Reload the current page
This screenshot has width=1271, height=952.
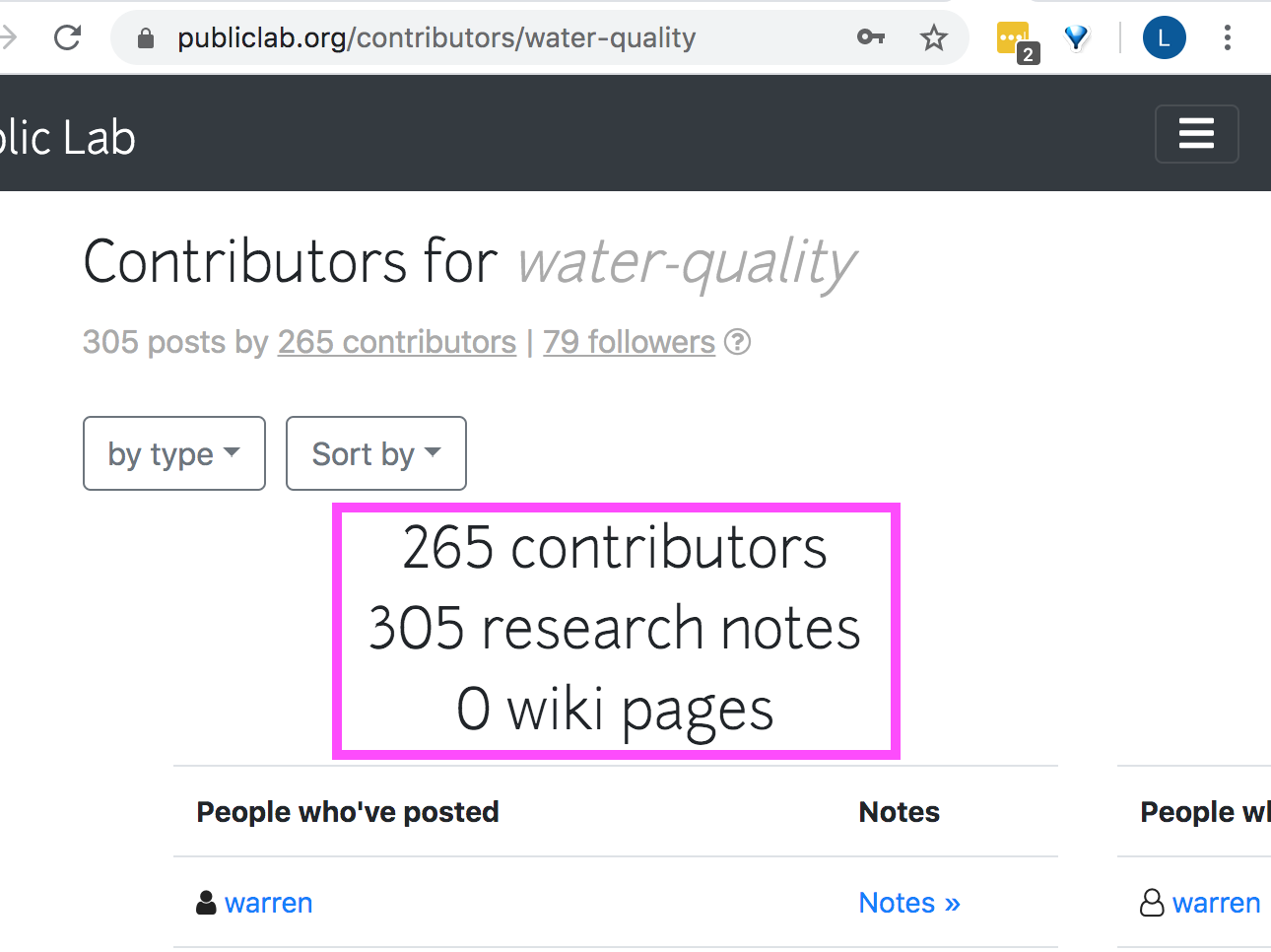67,37
